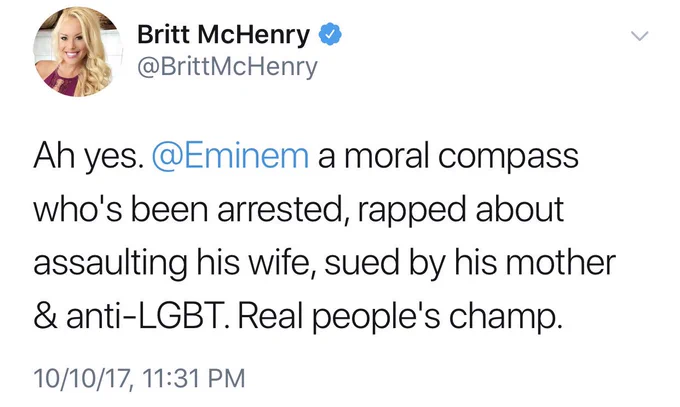
Task: Visit the @BrittMcHenry handle link
Action: tap(227, 67)
